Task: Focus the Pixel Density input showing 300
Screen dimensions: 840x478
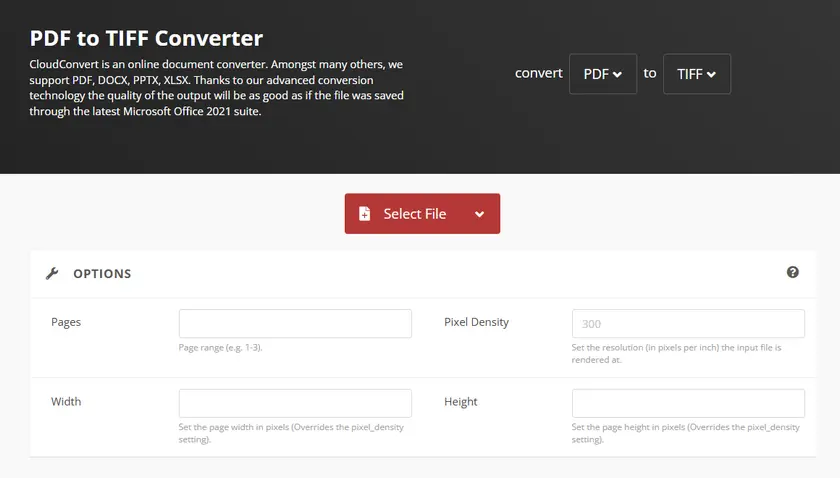Action: coord(688,323)
